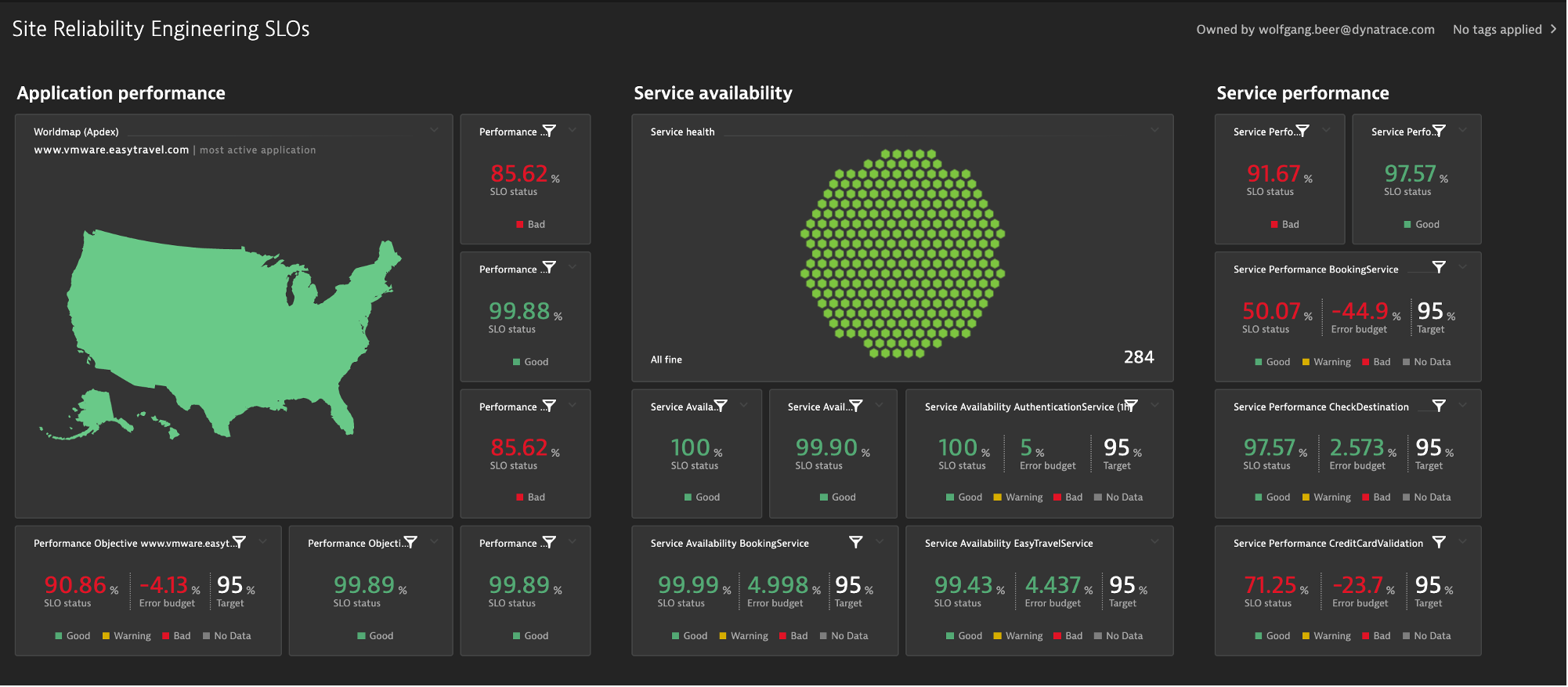Click filter icon on the 99.90% Service Avail tile
The height and width of the screenshot is (687, 1568).
click(x=856, y=406)
